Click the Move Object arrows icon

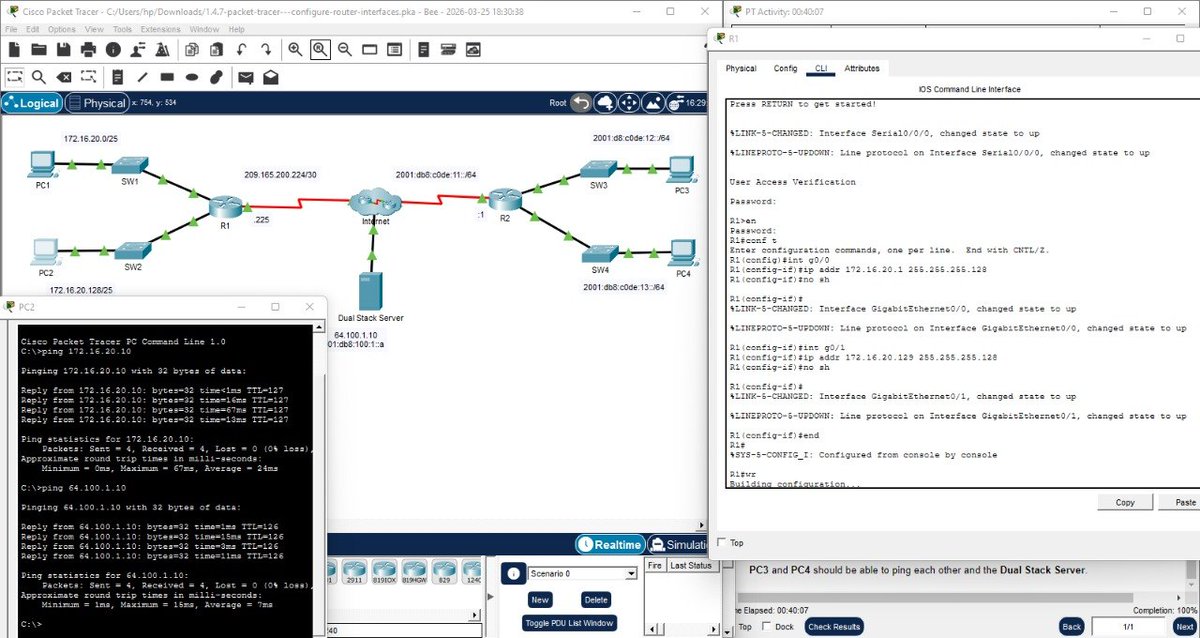(629, 103)
